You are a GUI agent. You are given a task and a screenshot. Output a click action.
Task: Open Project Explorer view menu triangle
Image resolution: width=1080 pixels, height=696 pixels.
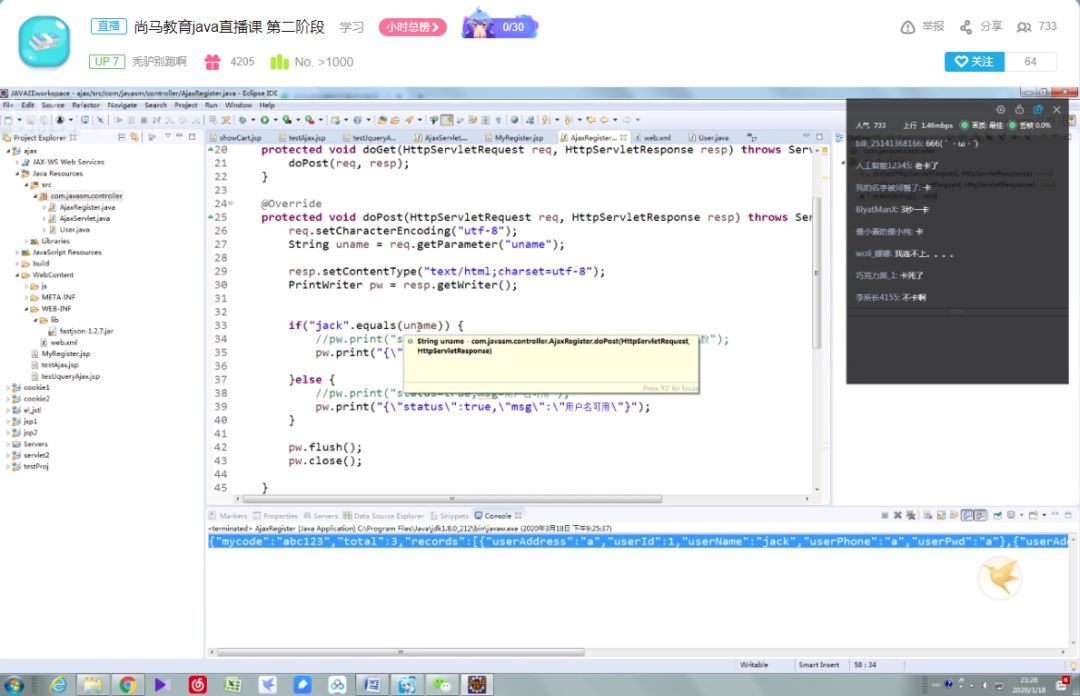pos(167,136)
